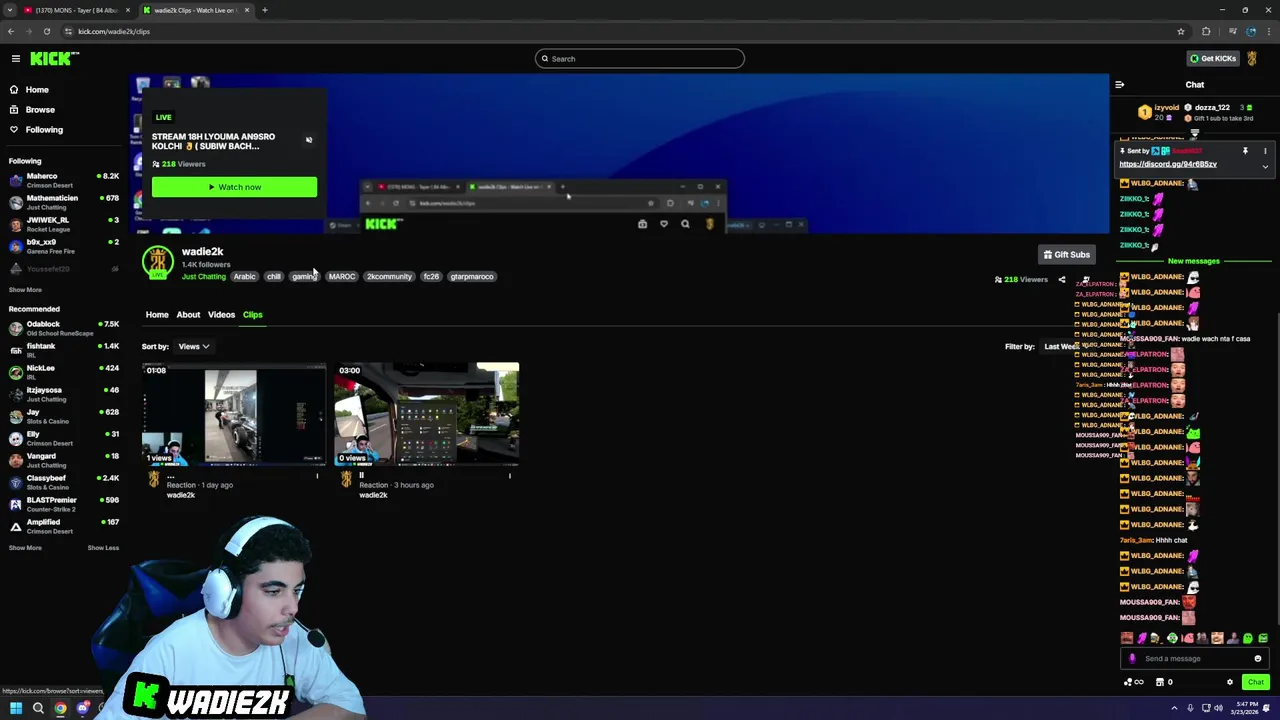Image resolution: width=1280 pixels, height=720 pixels.
Task: Open the Home icon in sidebar
Action: [x=14, y=90]
